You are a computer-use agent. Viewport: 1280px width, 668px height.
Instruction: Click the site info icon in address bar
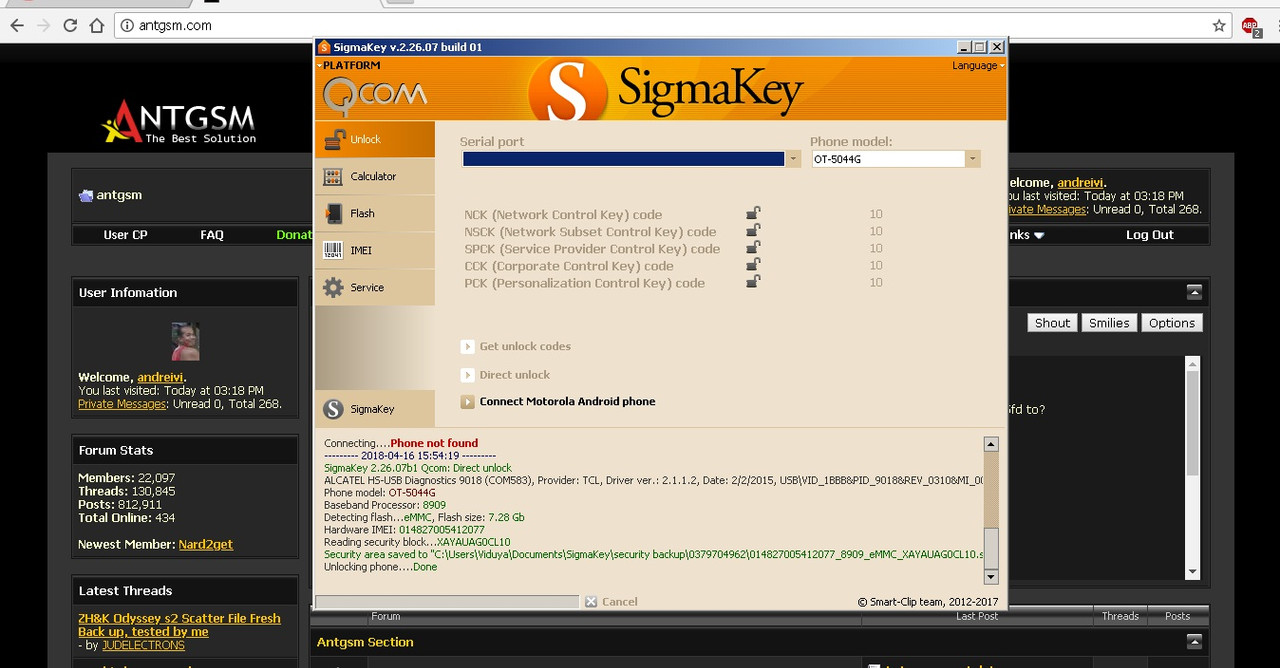pyautogui.click(x=126, y=25)
